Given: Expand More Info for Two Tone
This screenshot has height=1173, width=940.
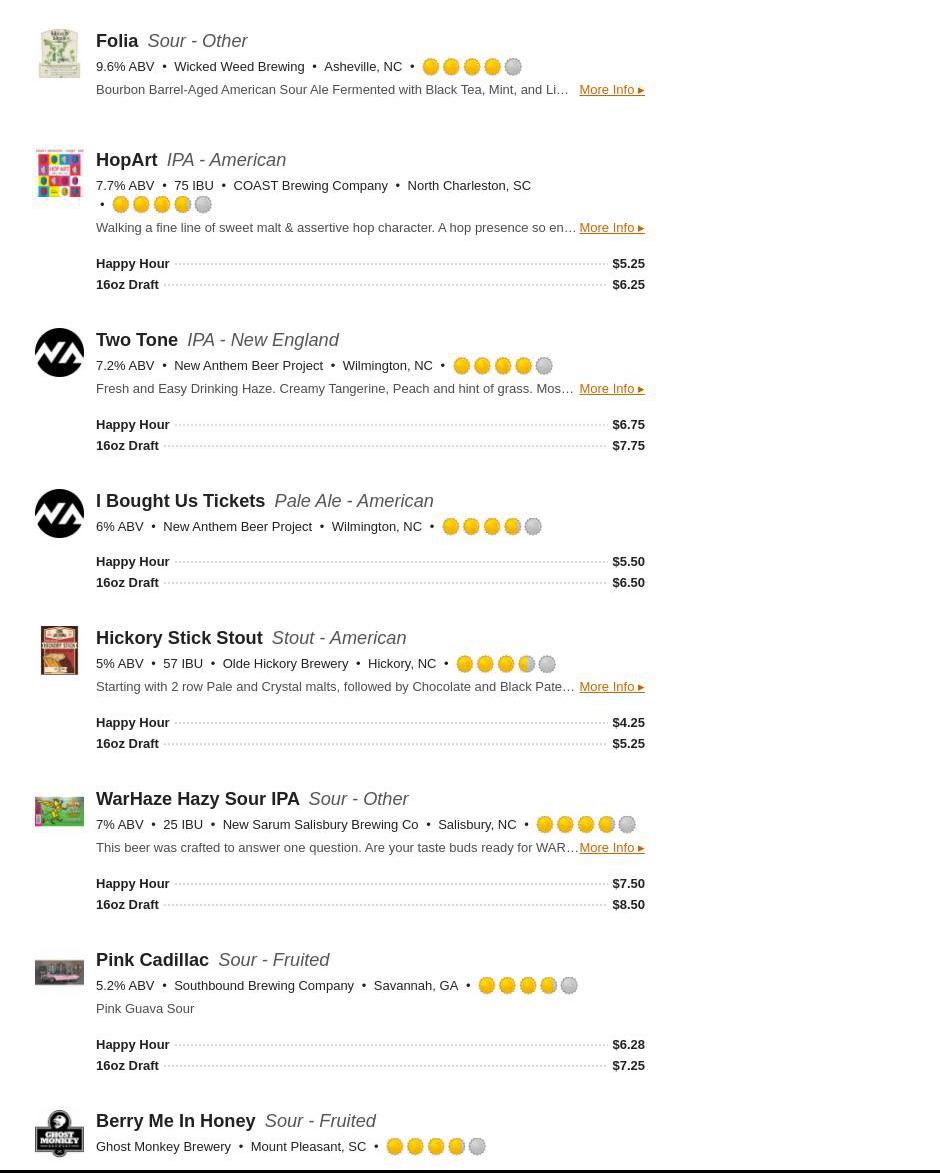Looking at the screenshot, I should [x=611, y=389].
